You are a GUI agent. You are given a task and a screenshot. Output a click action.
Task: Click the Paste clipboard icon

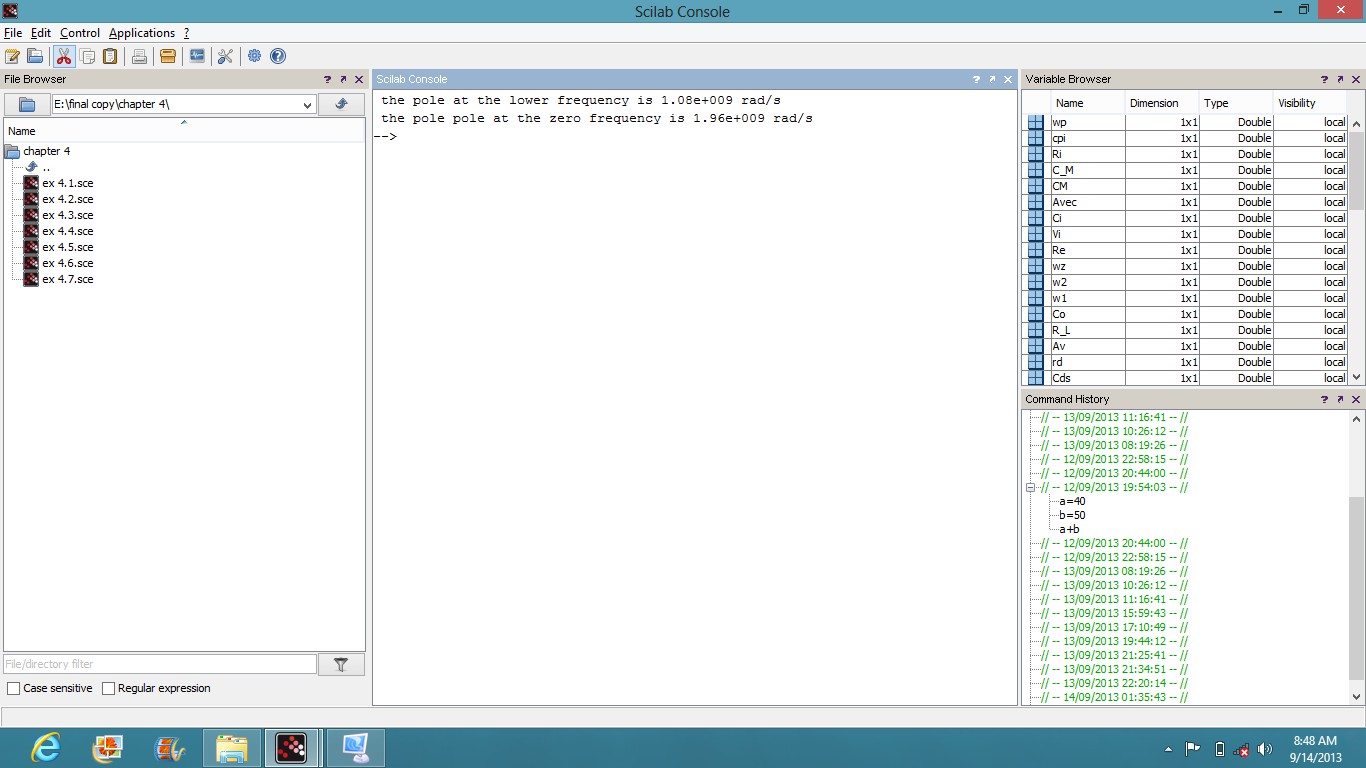(110, 56)
